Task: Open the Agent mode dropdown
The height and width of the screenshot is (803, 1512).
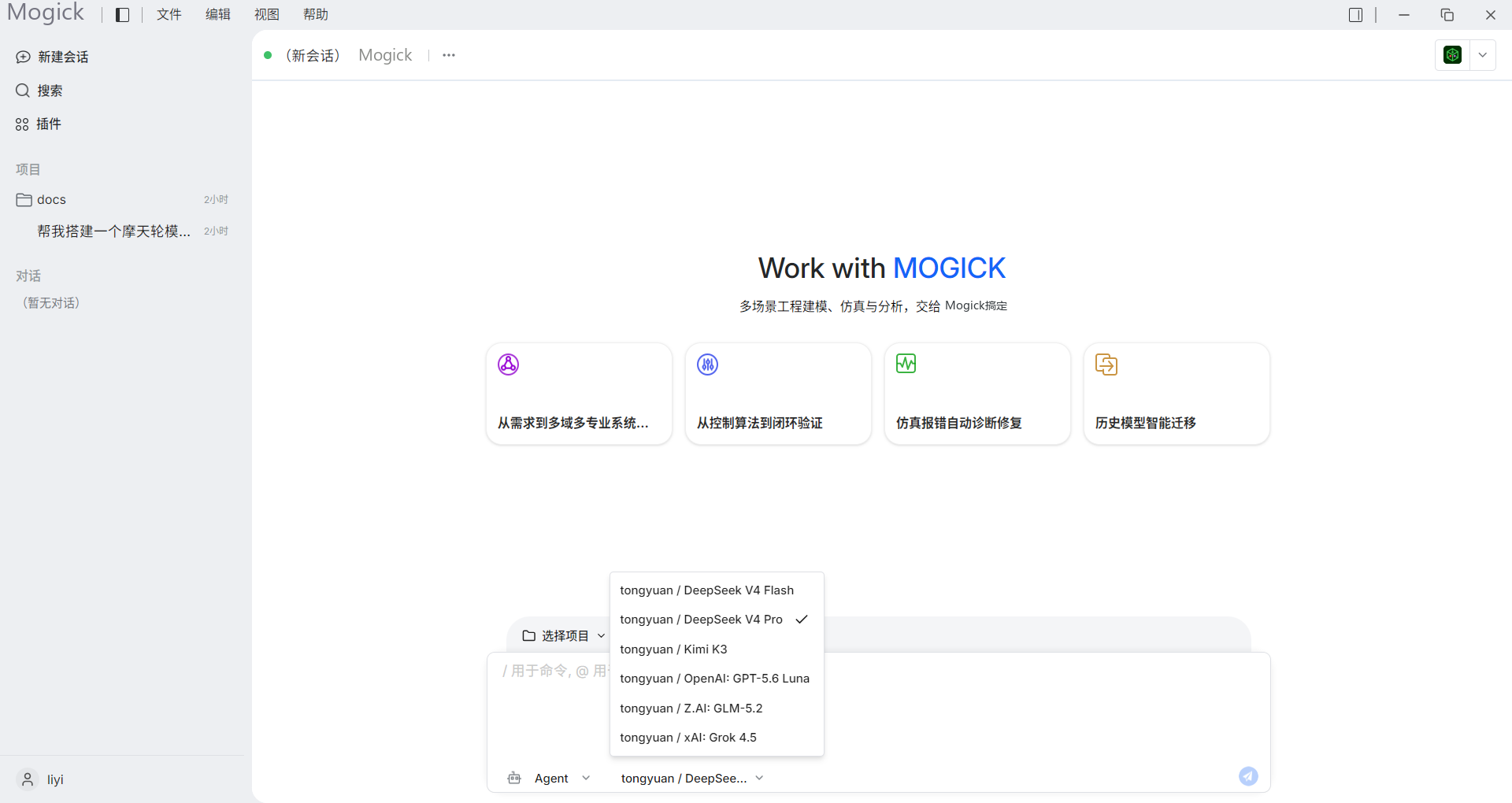Action: point(562,779)
